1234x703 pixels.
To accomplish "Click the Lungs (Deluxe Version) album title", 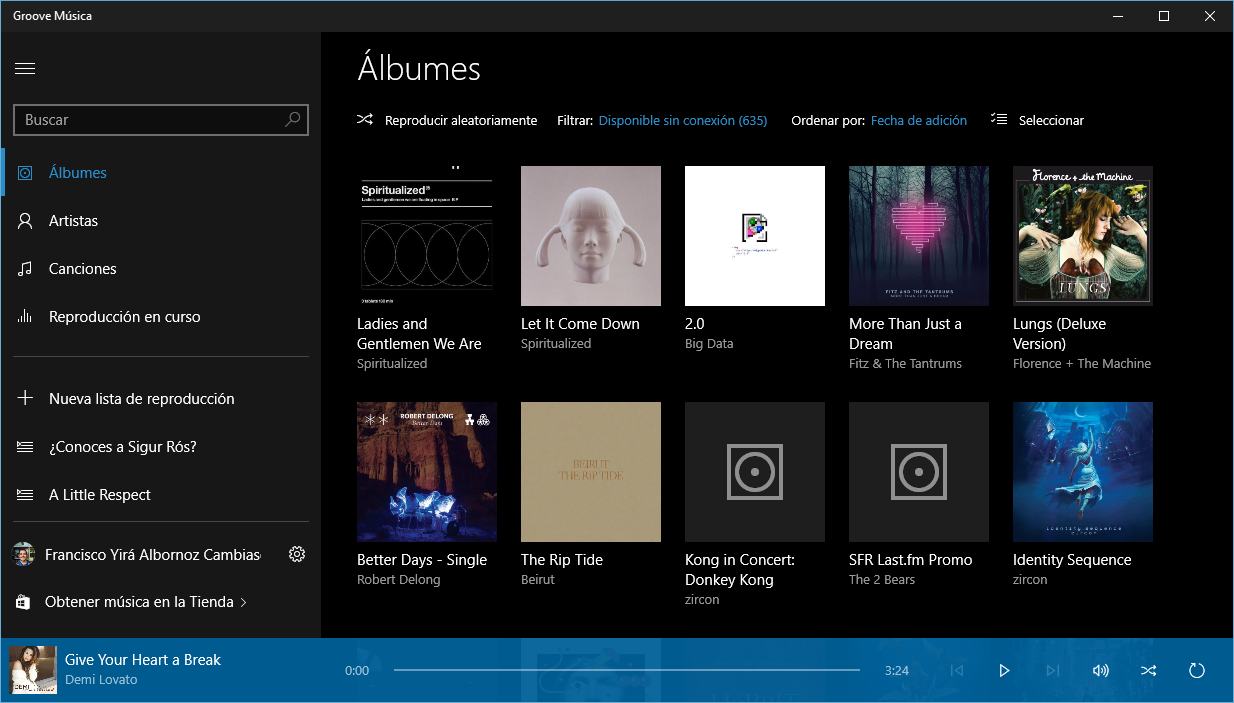I will (1060, 334).
